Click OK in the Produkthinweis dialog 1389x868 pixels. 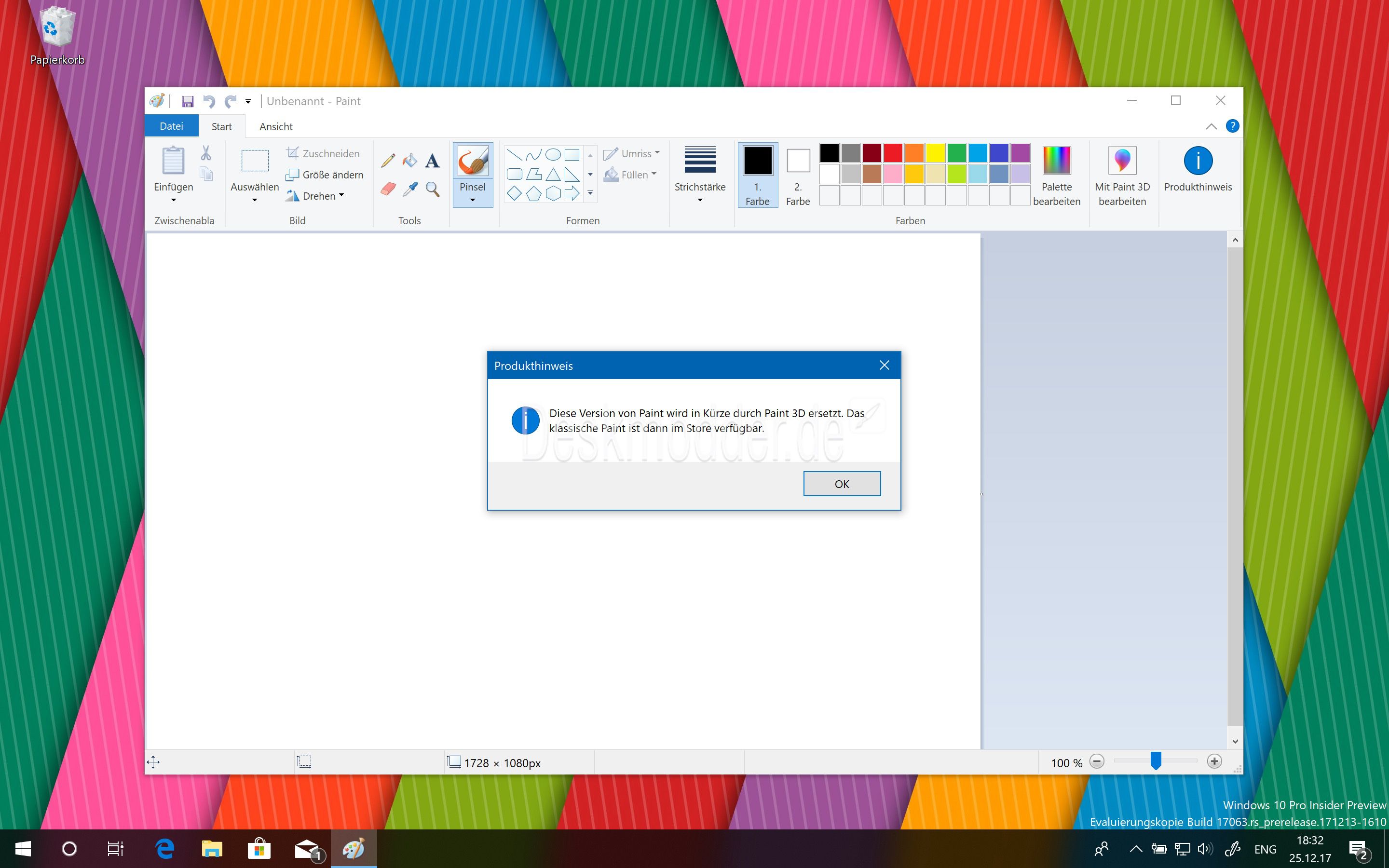[x=842, y=484]
